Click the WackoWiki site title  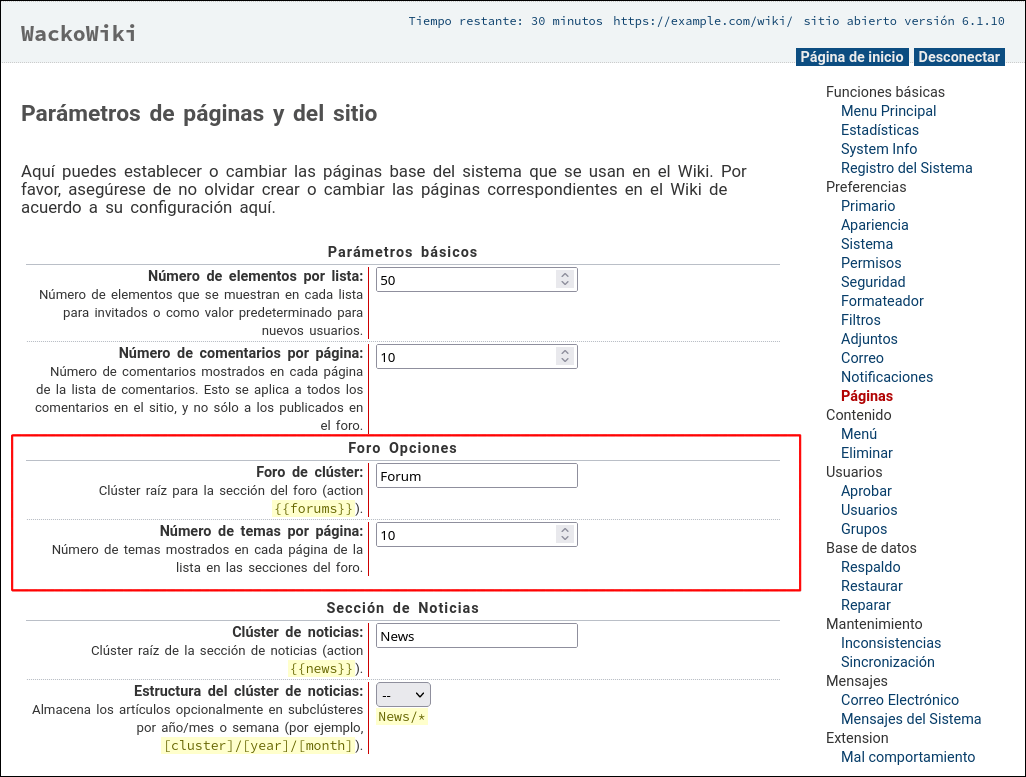pos(79,34)
